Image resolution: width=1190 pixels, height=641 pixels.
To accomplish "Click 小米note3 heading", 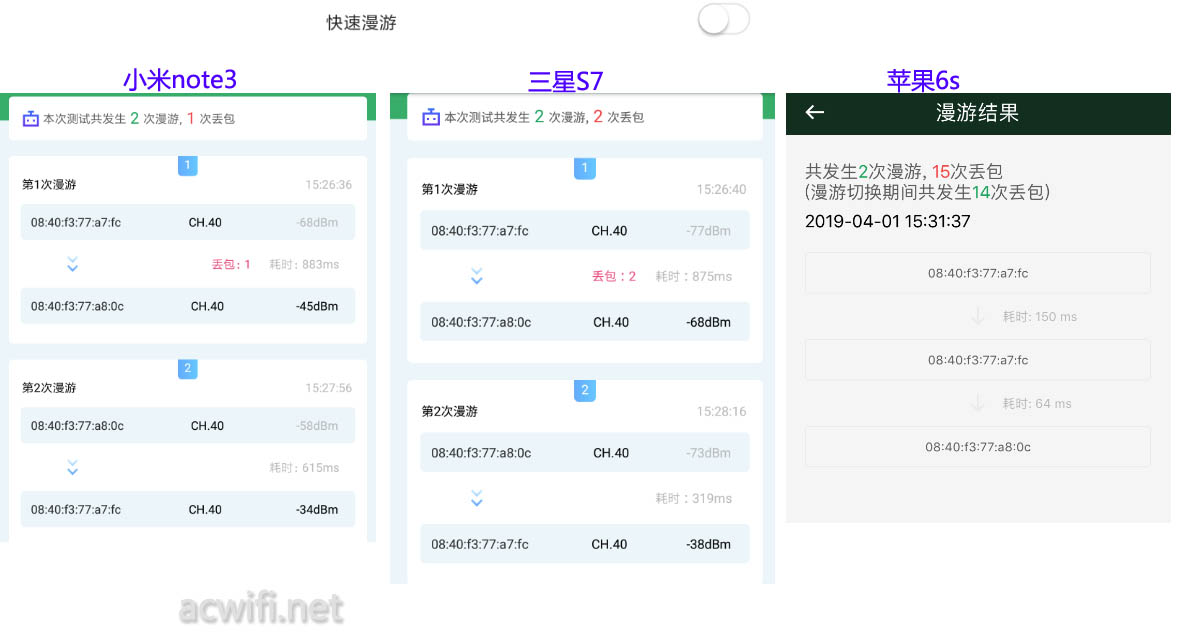I will click(180, 79).
